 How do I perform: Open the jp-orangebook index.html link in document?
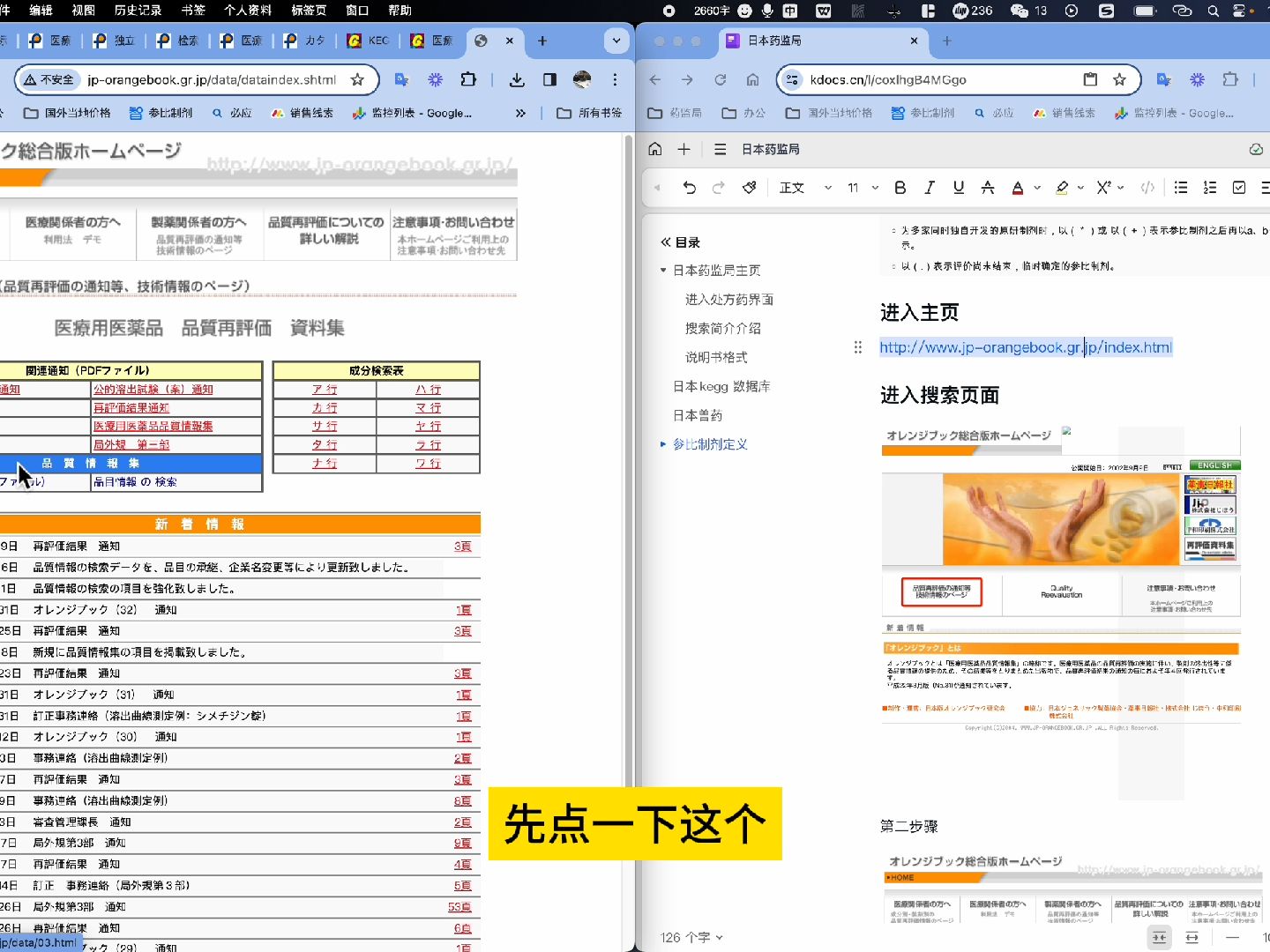pos(1026,347)
